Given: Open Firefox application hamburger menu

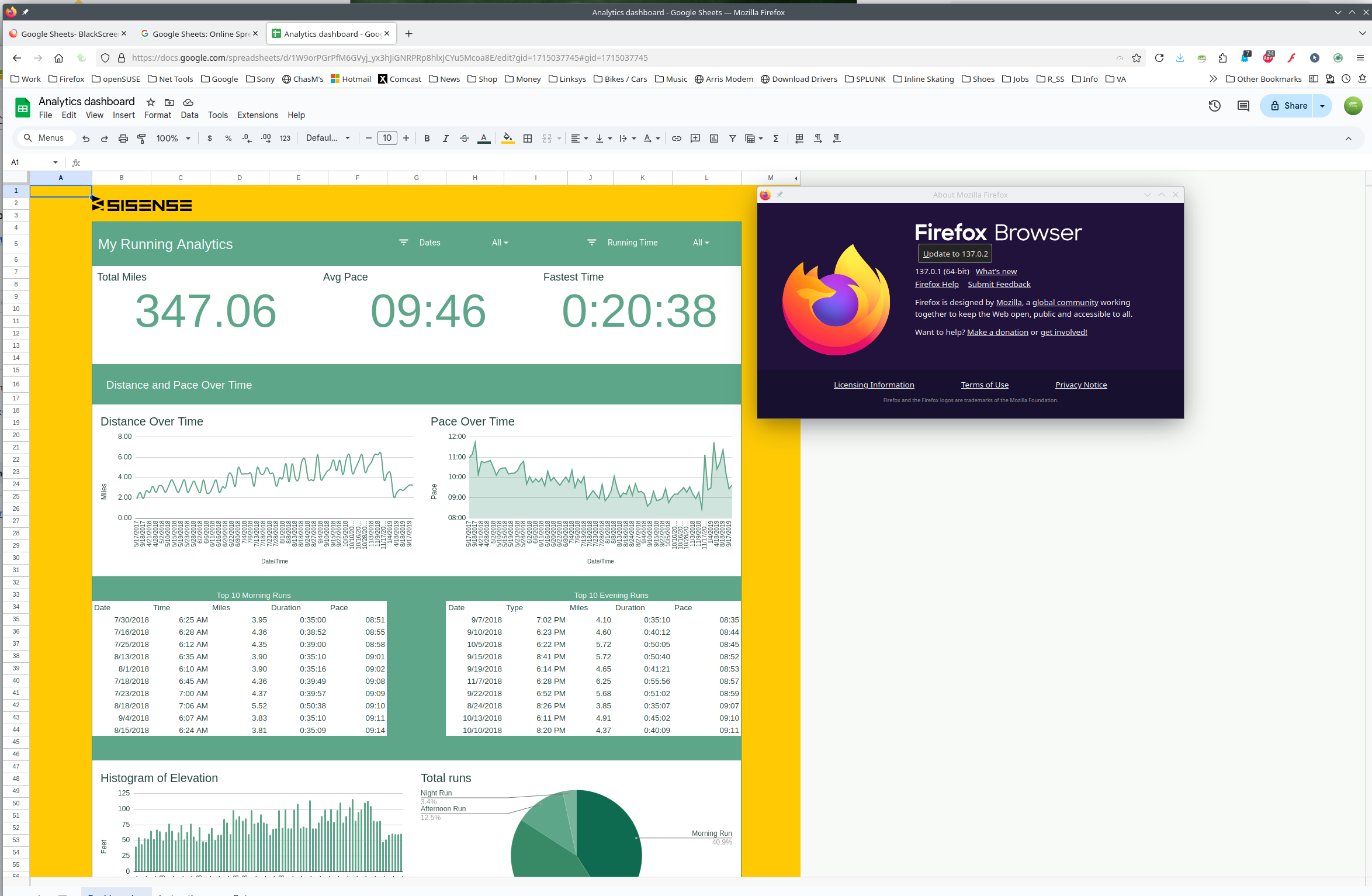Looking at the screenshot, I should pyautogui.click(x=1360, y=58).
